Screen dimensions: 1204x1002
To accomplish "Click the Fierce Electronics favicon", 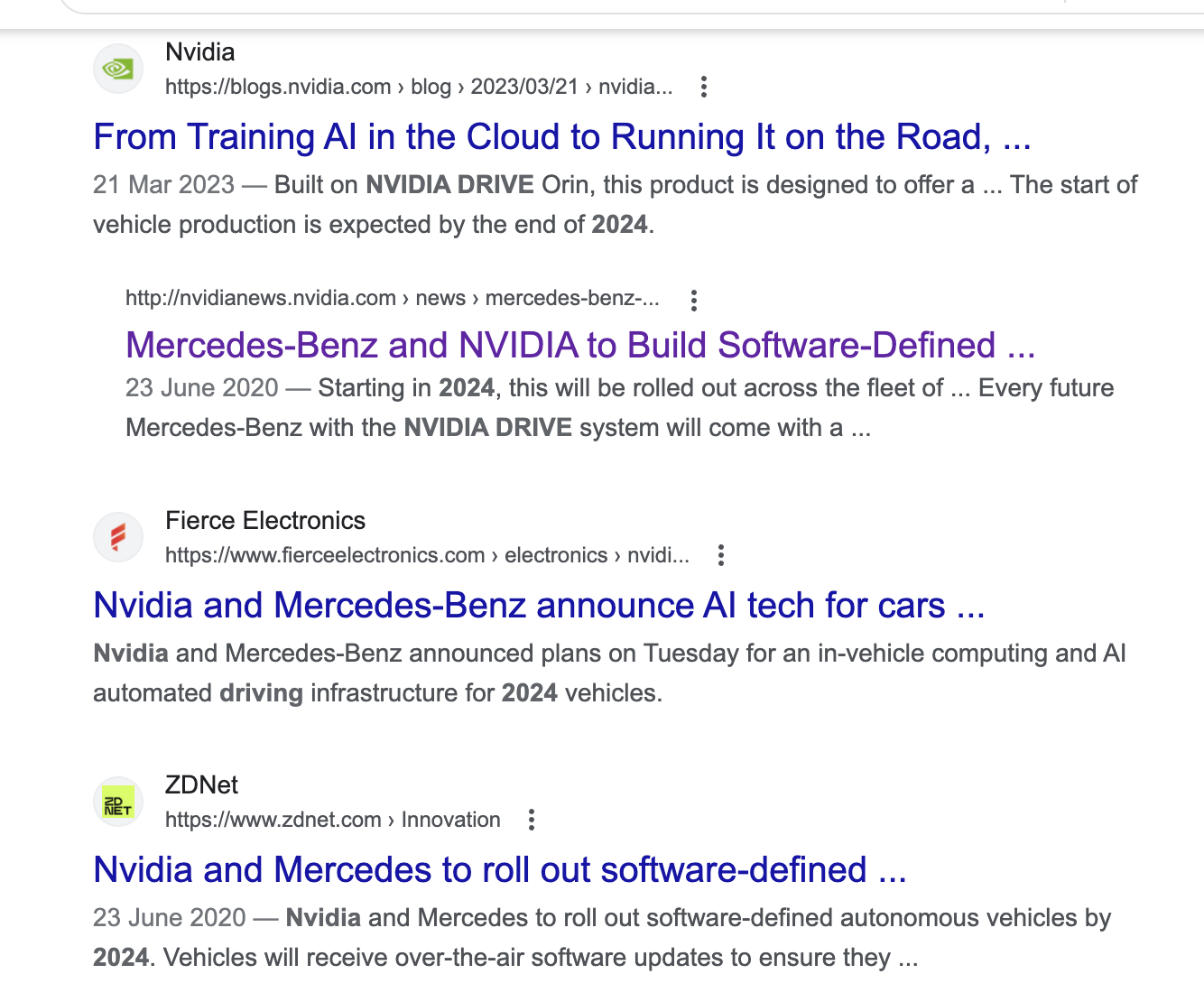I will (118, 537).
